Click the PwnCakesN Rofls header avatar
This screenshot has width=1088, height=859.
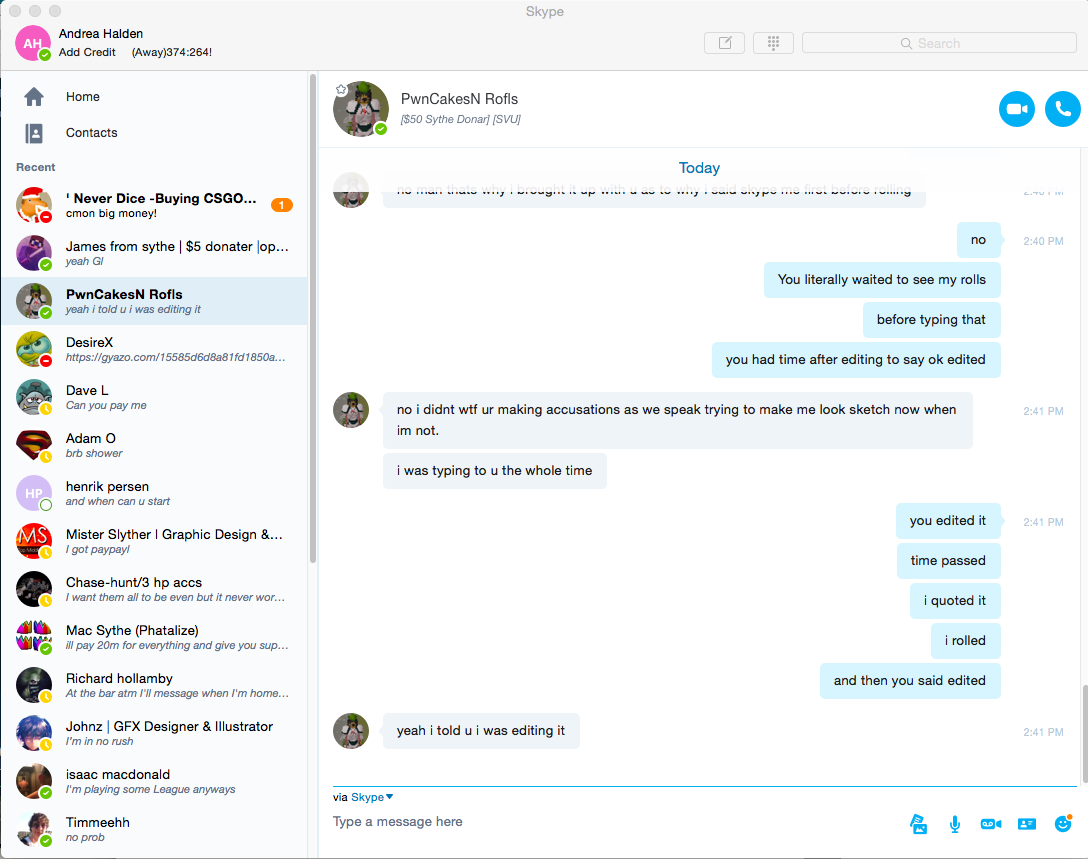pyautogui.click(x=361, y=109)
